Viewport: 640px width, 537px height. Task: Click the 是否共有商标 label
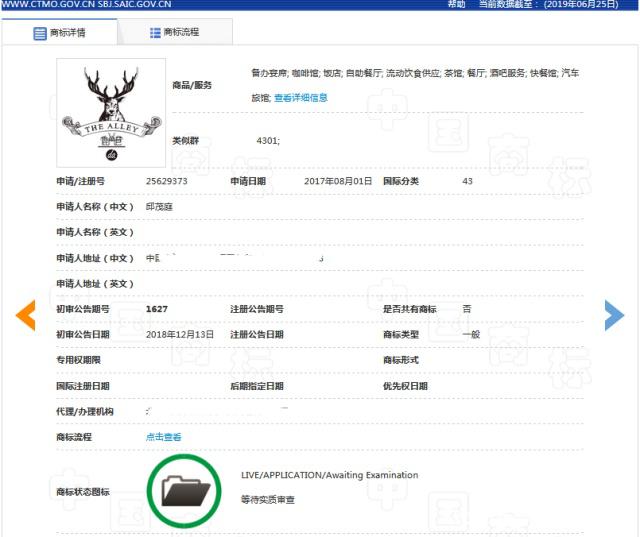click(409, 309)
